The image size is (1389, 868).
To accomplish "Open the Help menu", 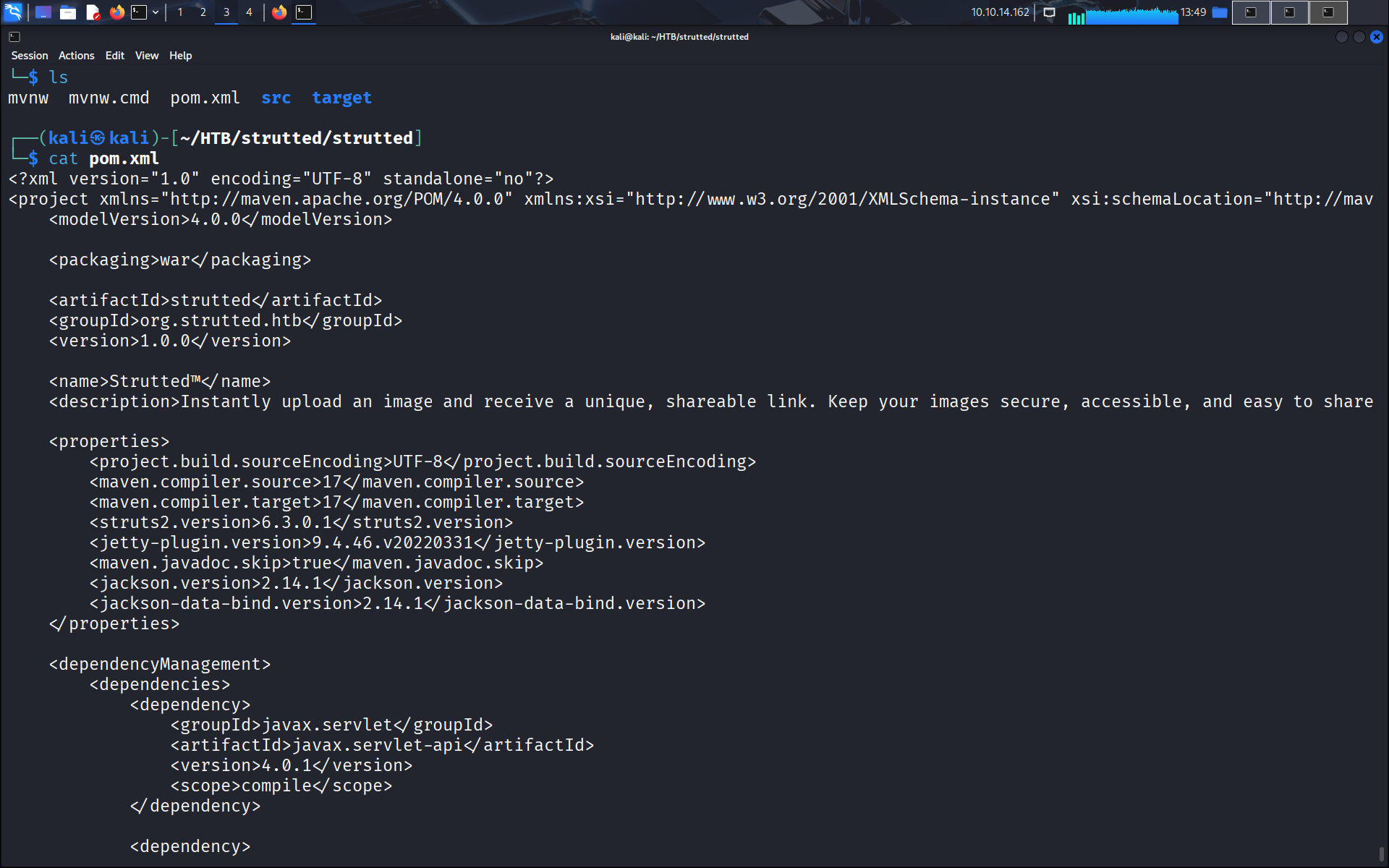I will tap(180, 56).
